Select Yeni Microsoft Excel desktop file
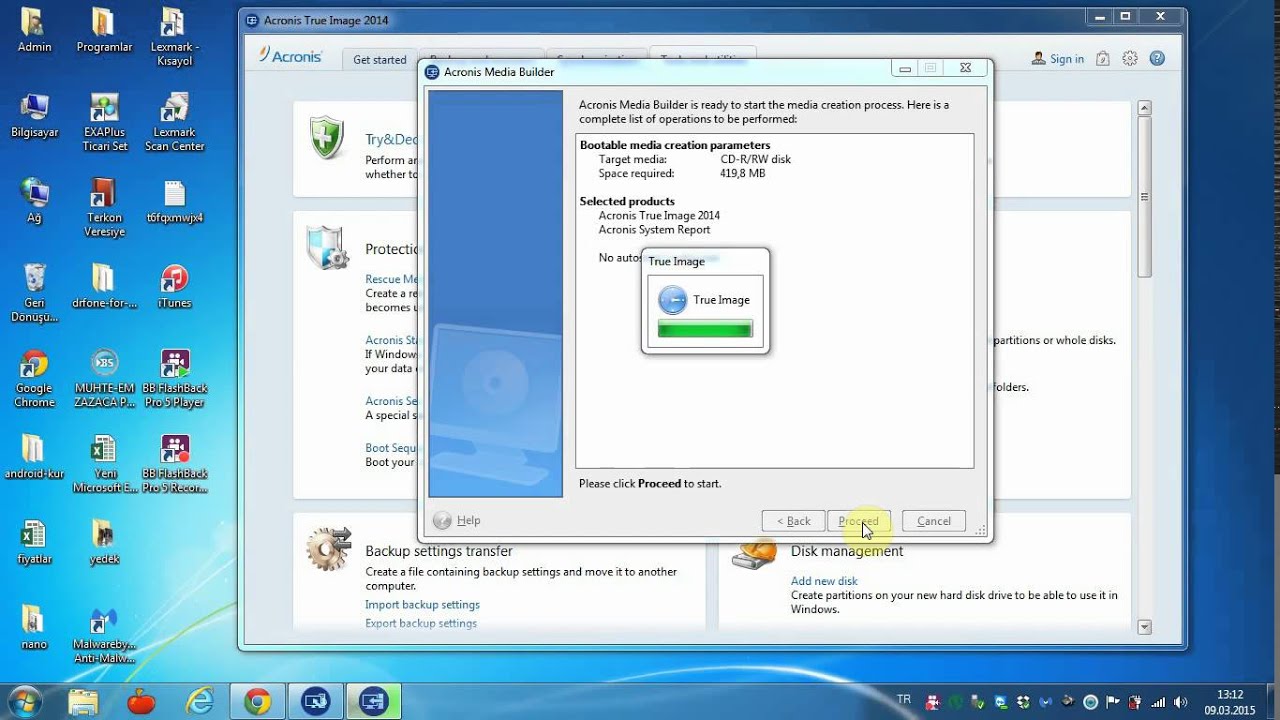The width and height of the screenshot is (1280, 720). 104,465
